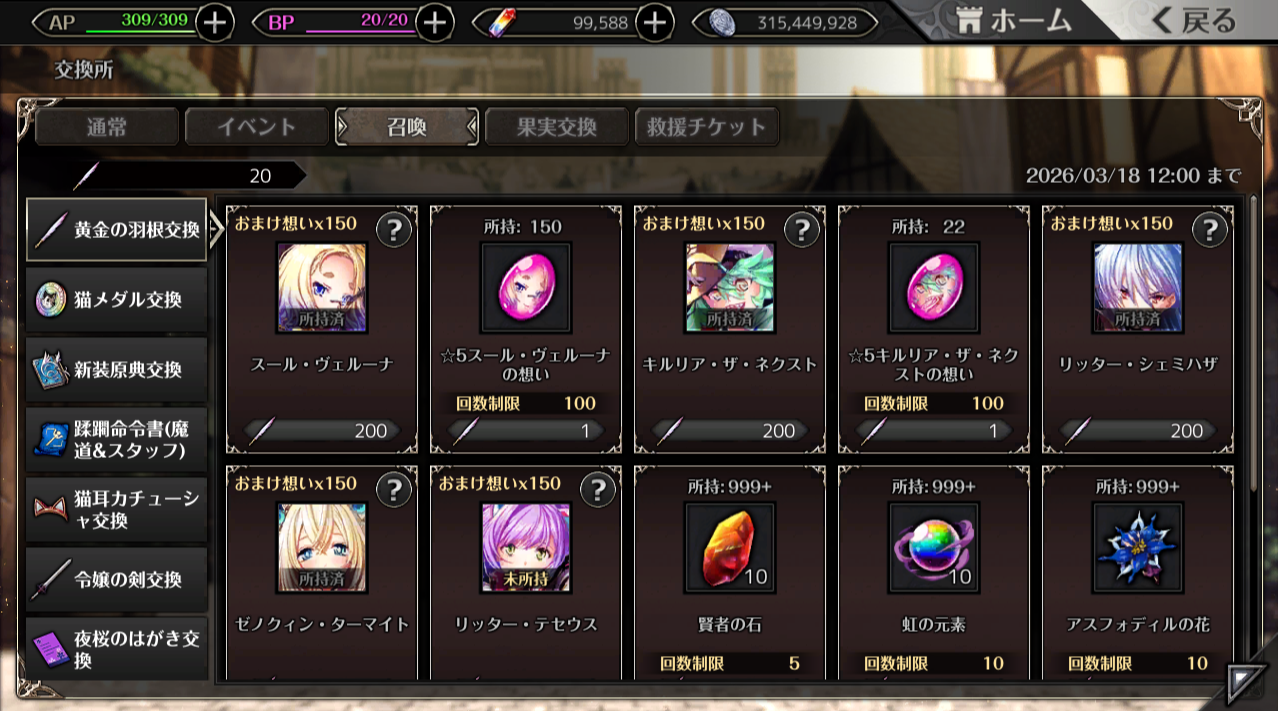Open help for リッター・シェミハザ card
Screen dimensions: 1278x711
click(x=1210, y=230)
